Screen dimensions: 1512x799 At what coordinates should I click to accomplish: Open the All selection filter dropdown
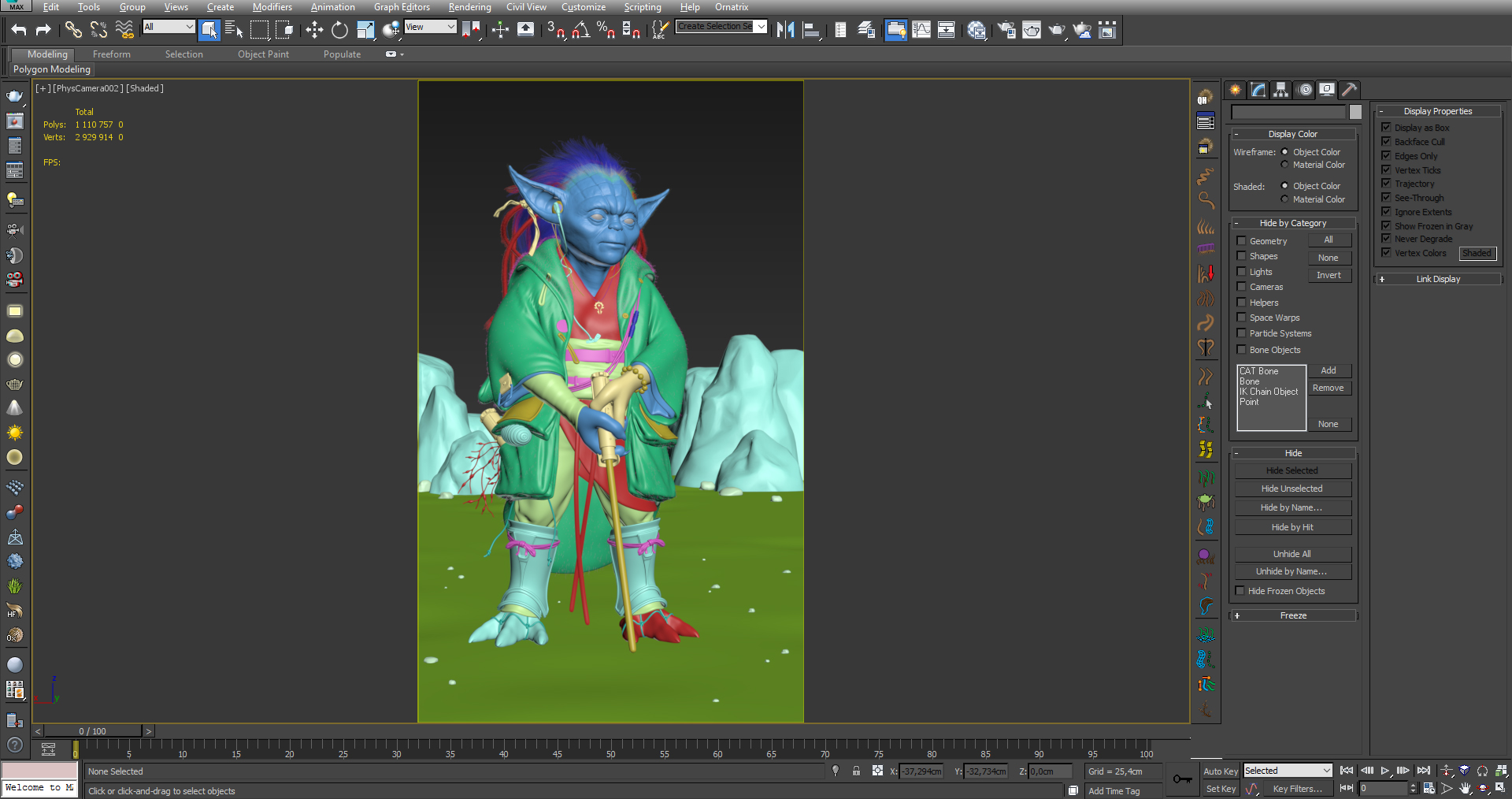click(x=169, y=27)
